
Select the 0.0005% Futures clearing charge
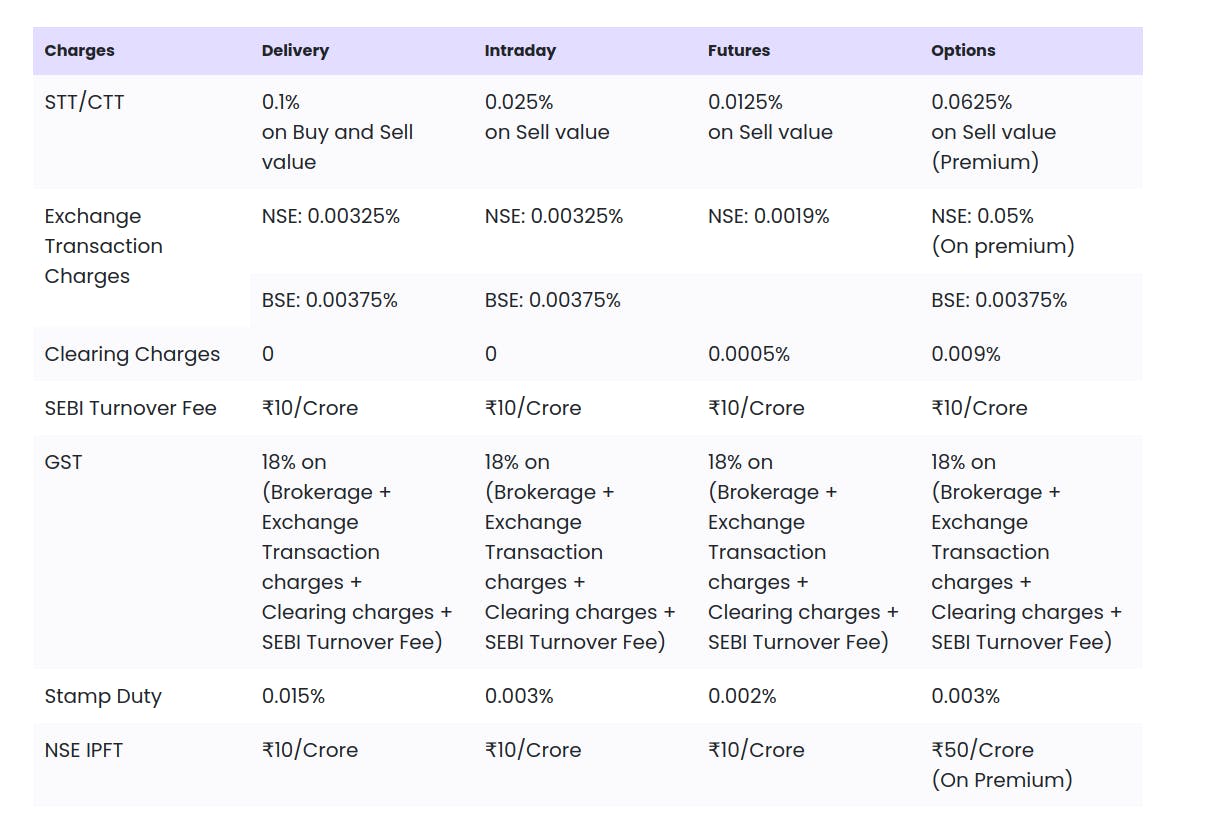click(748, 354)
